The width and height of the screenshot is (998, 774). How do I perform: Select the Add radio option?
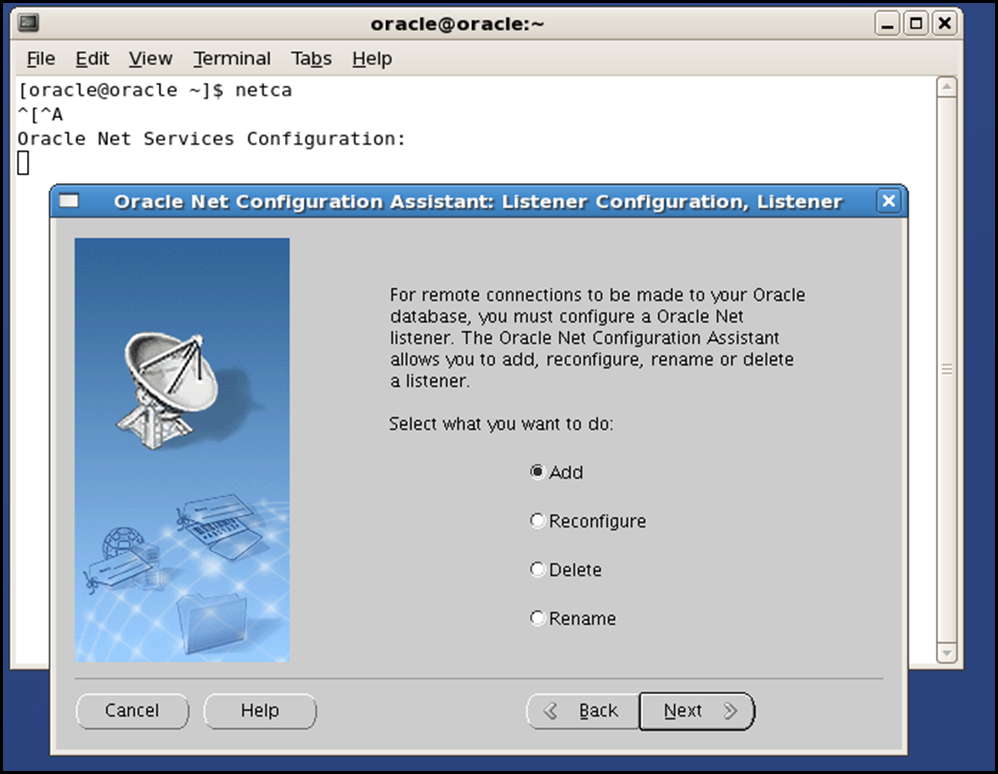coord(556,472)
